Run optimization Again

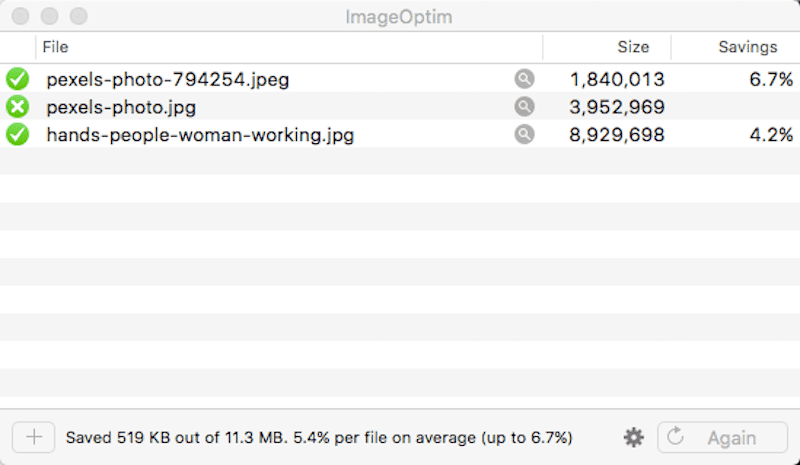(x=722, y=437)
